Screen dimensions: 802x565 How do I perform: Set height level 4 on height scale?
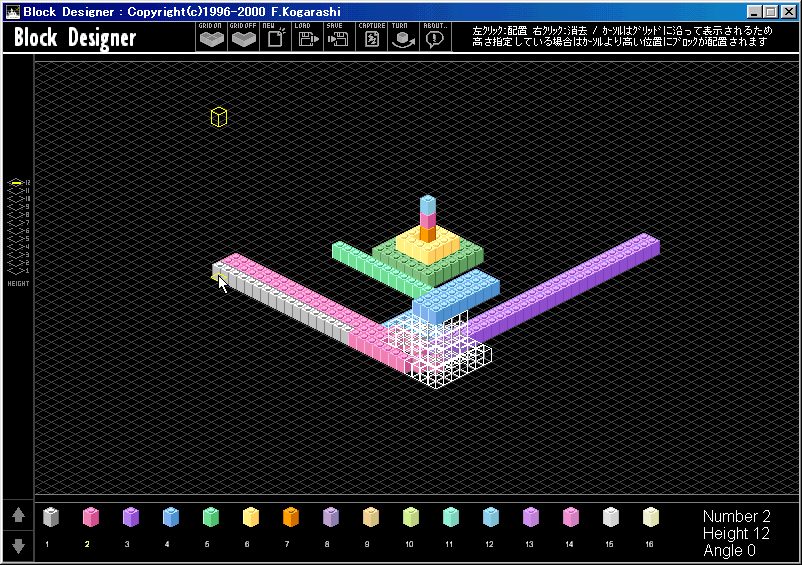pyautogui.click(x=18, y=246)
